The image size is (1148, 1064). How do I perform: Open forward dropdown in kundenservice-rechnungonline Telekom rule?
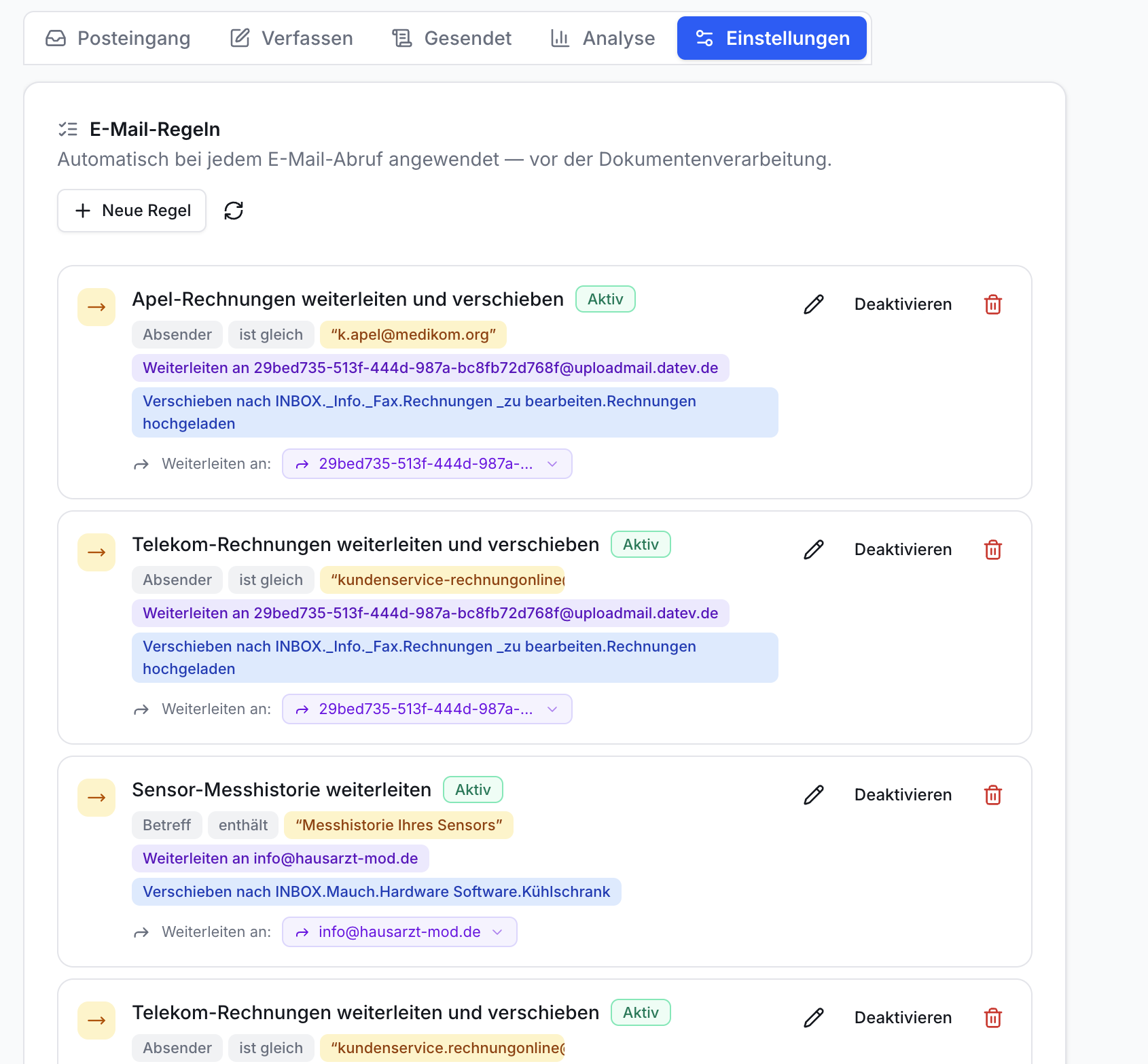(x=427, y=709)
